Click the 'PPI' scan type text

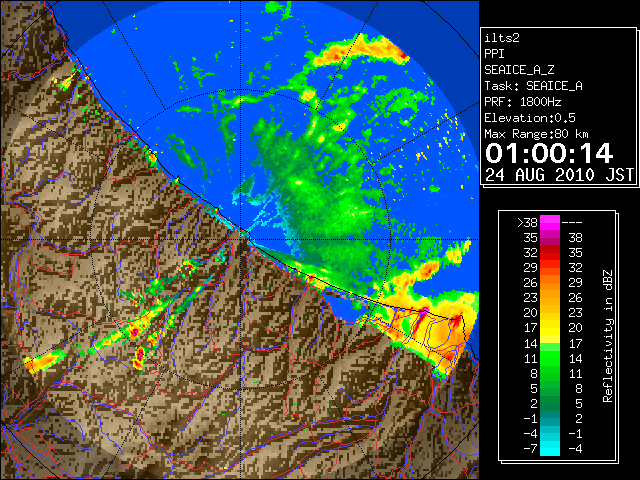[494, 54]
